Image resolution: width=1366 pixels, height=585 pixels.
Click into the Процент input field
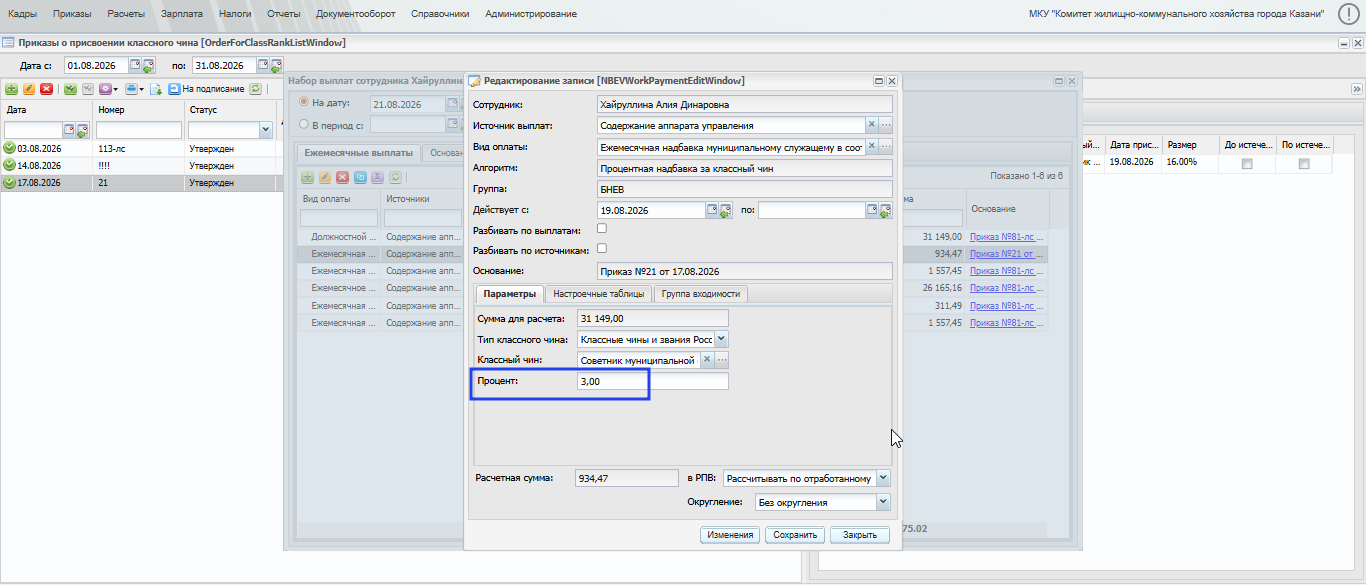point(652,381)
